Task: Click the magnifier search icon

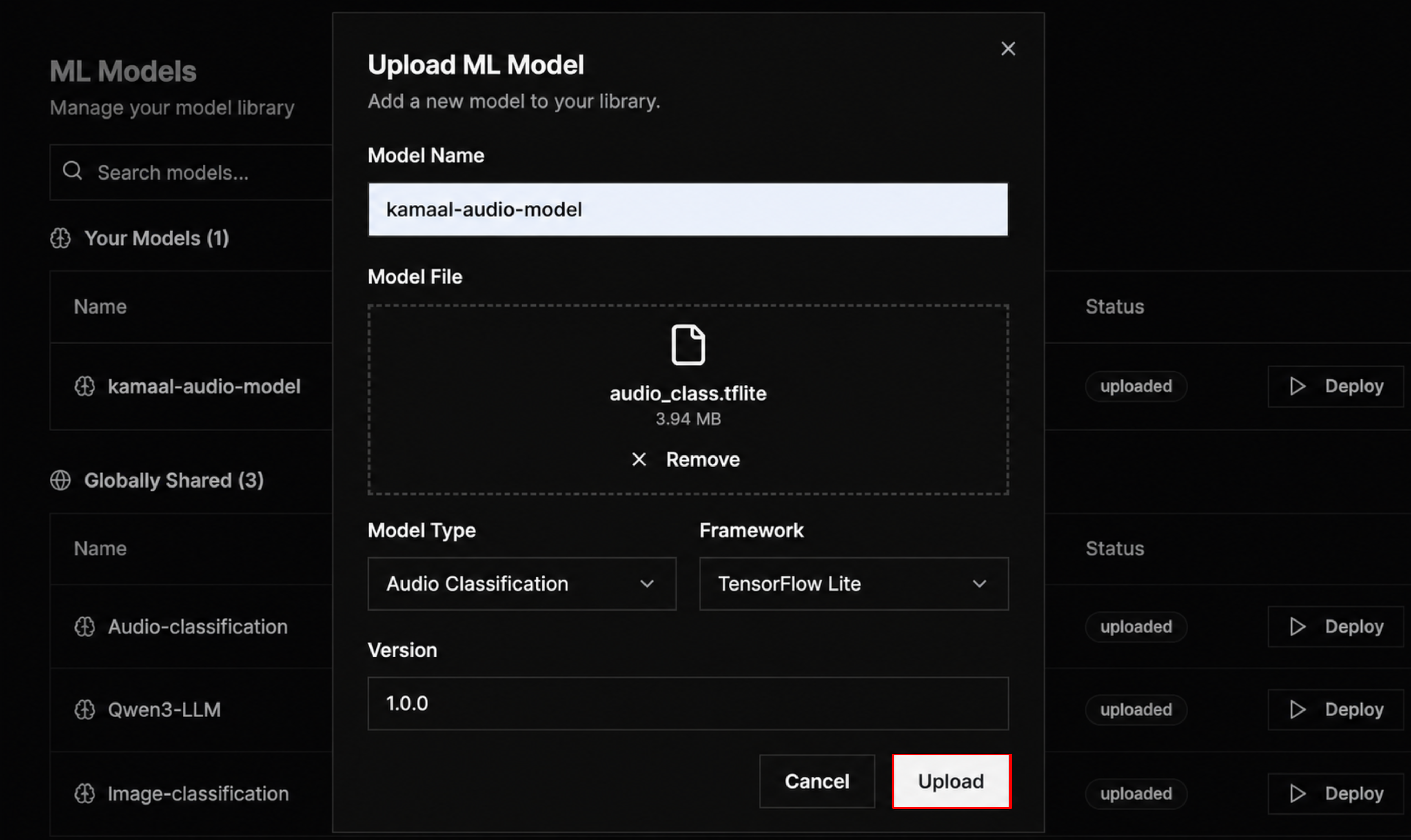Action: tap(72, 170)
